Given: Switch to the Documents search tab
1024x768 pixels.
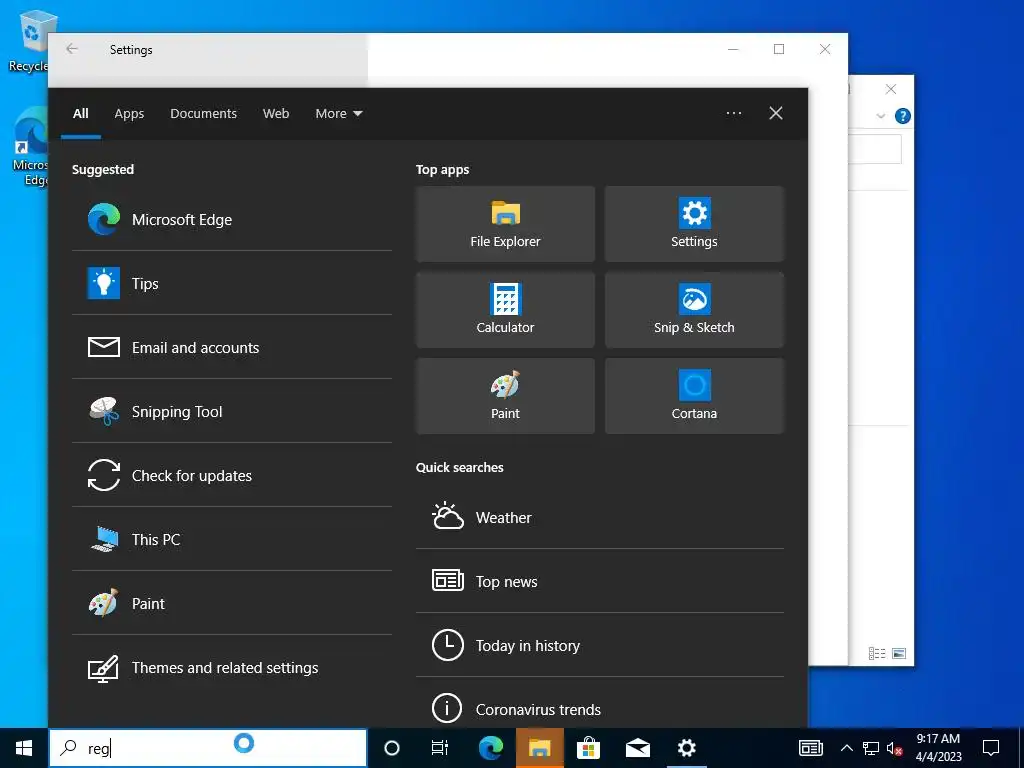Looking at the screenshot, I should (x=204, y=114).
